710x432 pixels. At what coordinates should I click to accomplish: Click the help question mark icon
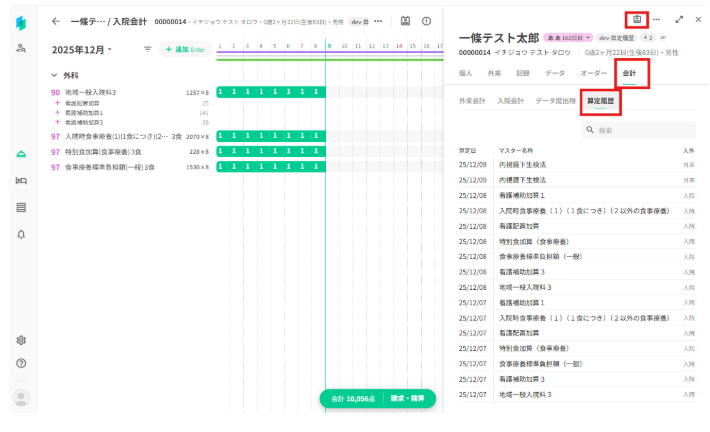tap(21, 363)
